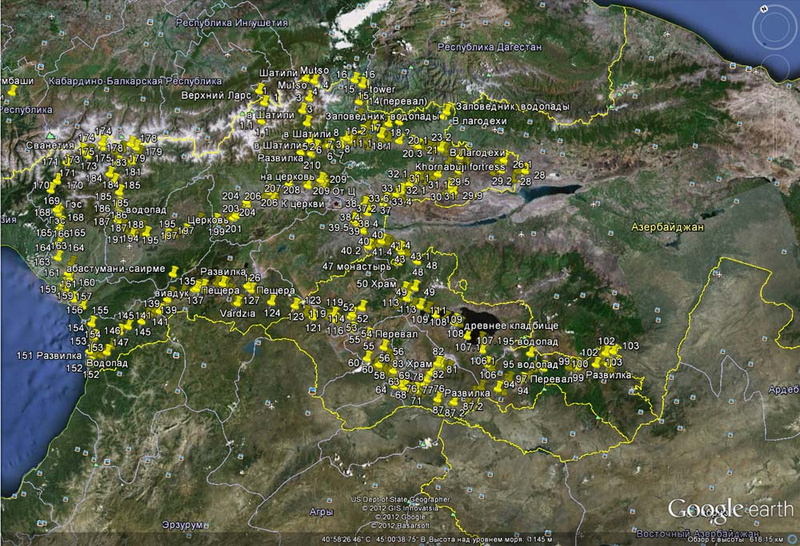Viewport: 800px width, 546px height.
Task: Click the yellow pin above the 'Vardzia' label
Action: click(x=238, y=301)
